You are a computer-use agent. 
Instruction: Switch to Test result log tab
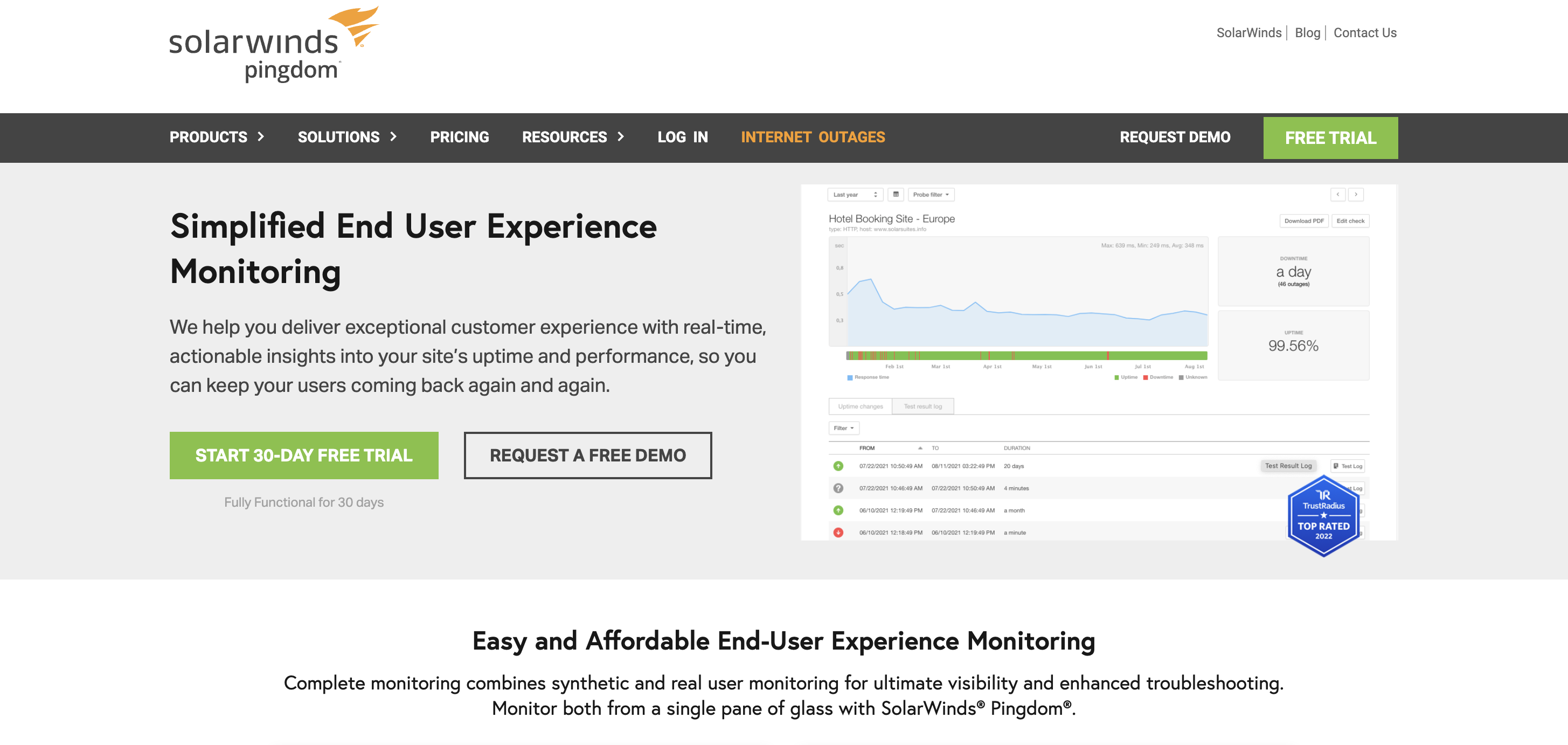pyautogui.click(x=922, y=406)
